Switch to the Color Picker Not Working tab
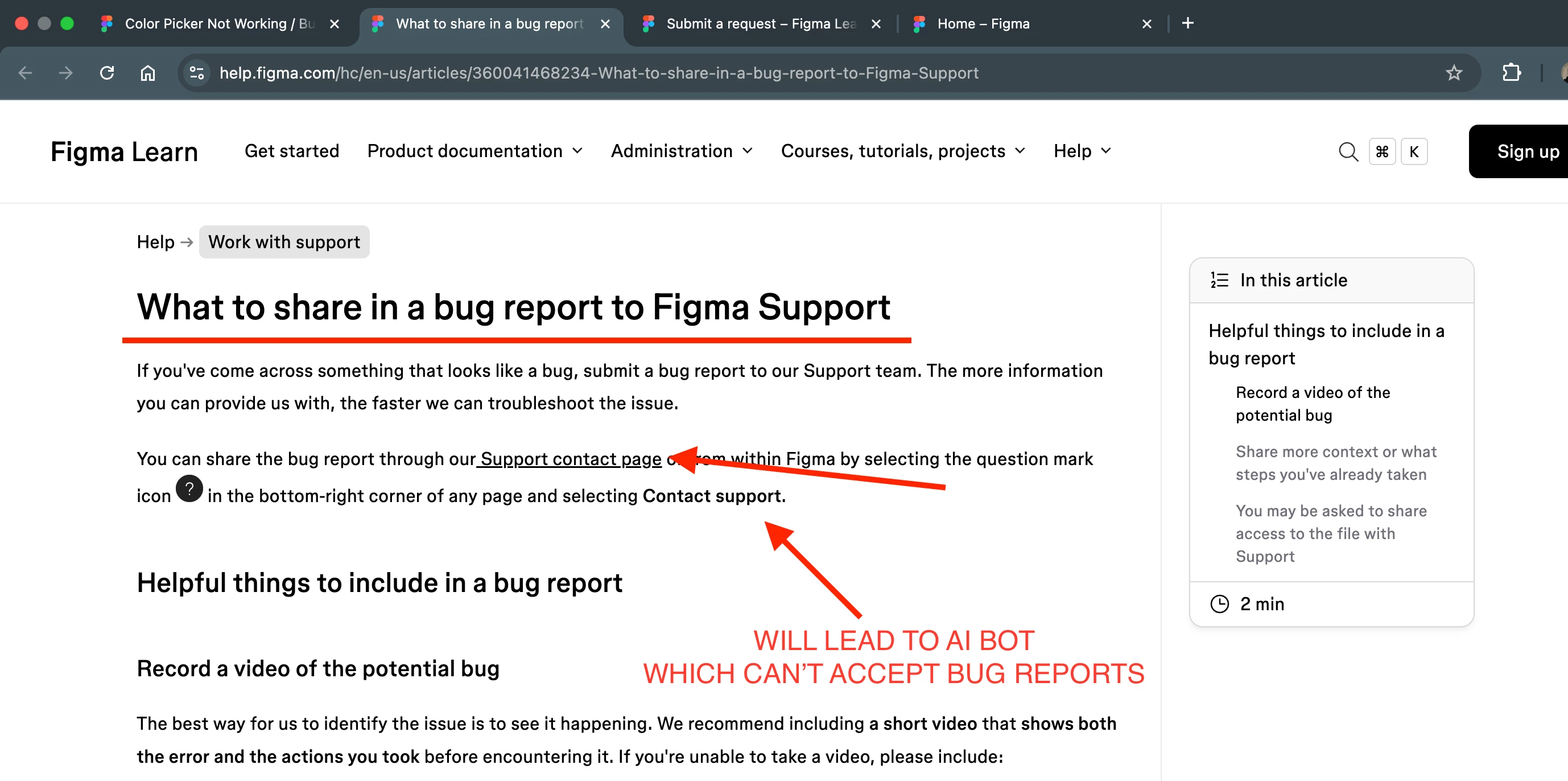Screen dimensions: 1568x781 click(218, 24)
